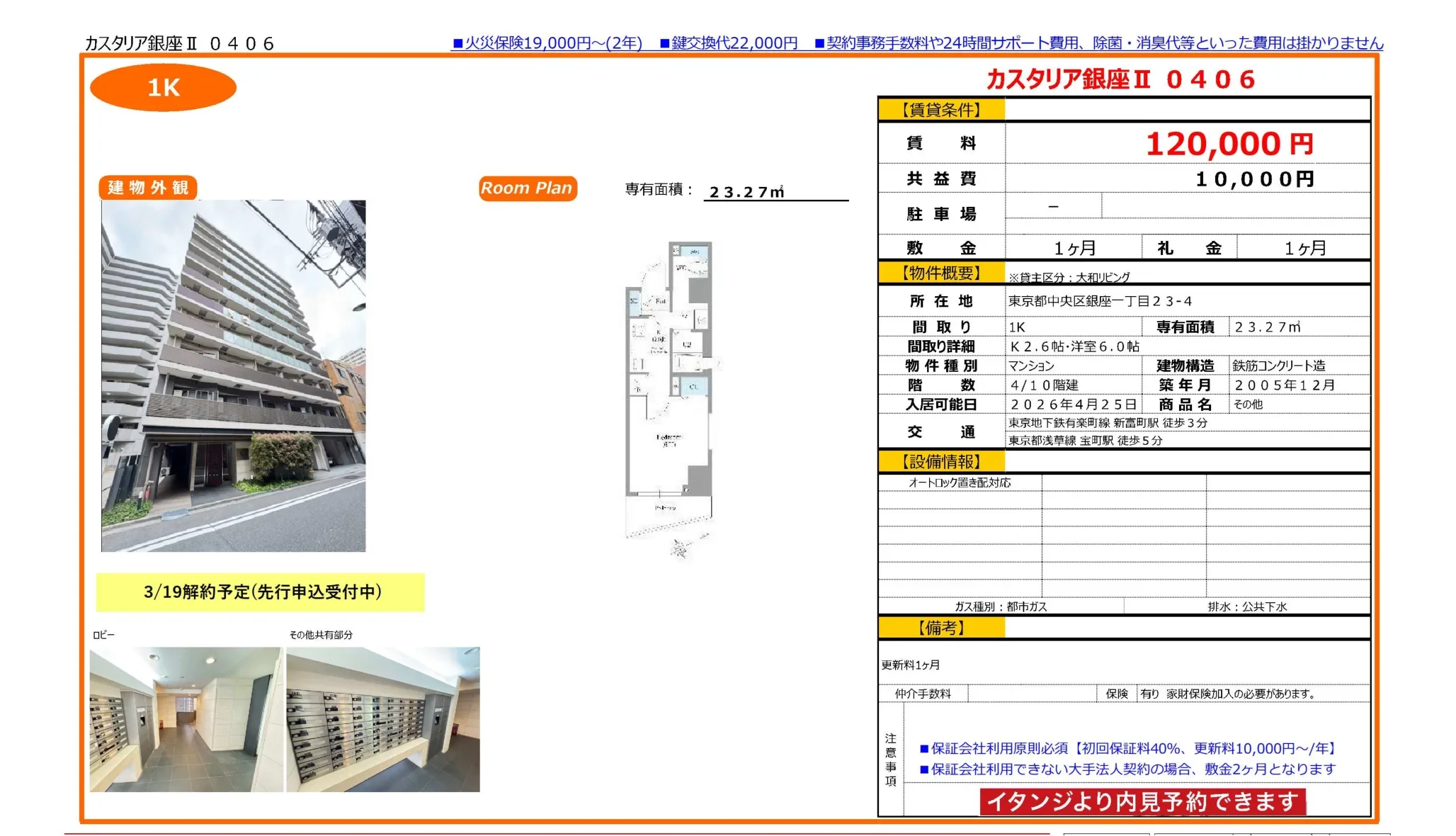Click the compass mark below the floor plan

coord(681,548)
